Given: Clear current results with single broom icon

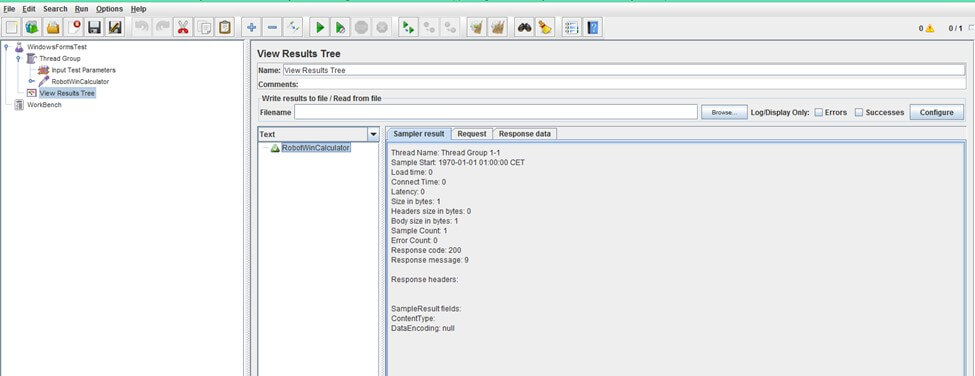Looking at the screenshot, I should pyautogui.click(x=476, y=27).
